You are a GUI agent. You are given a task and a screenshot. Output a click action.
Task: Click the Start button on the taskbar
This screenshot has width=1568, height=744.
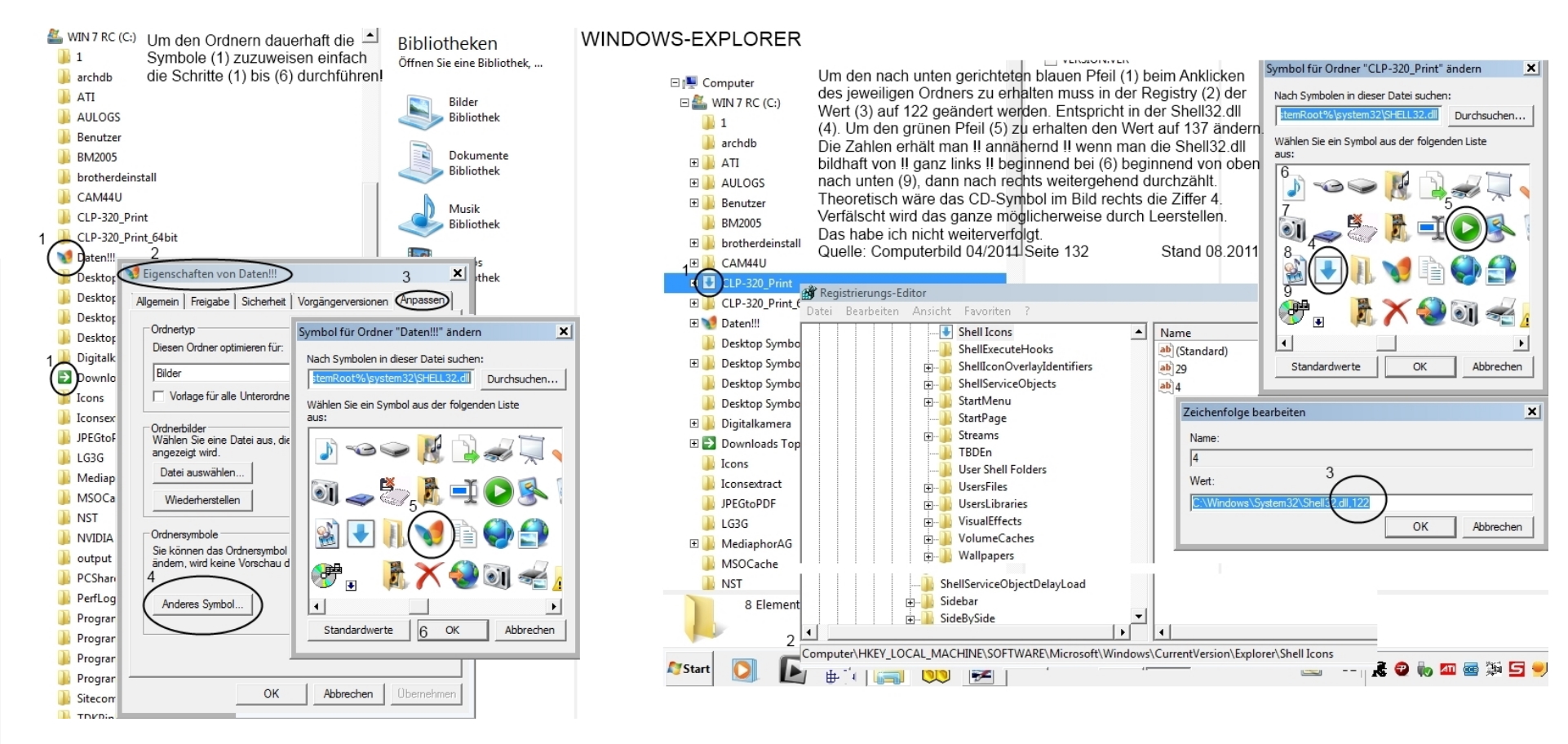[x=689, y=669]
